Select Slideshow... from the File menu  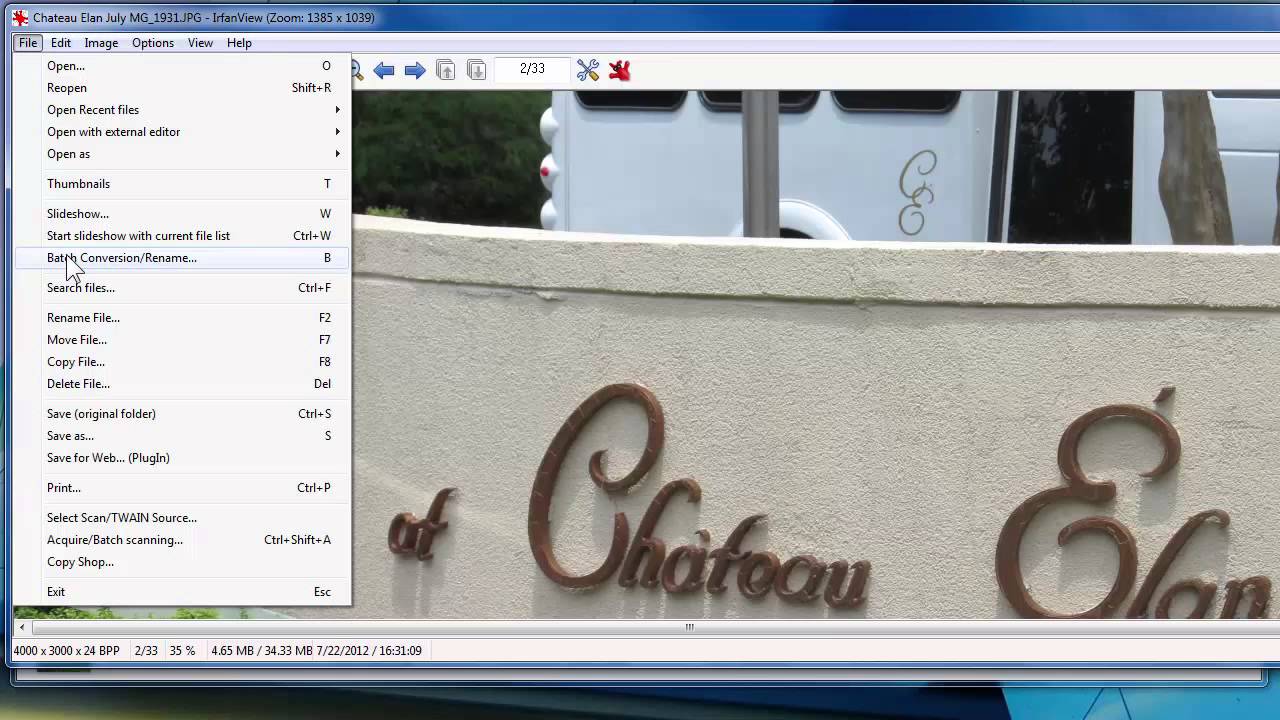(x=182, y=214)
